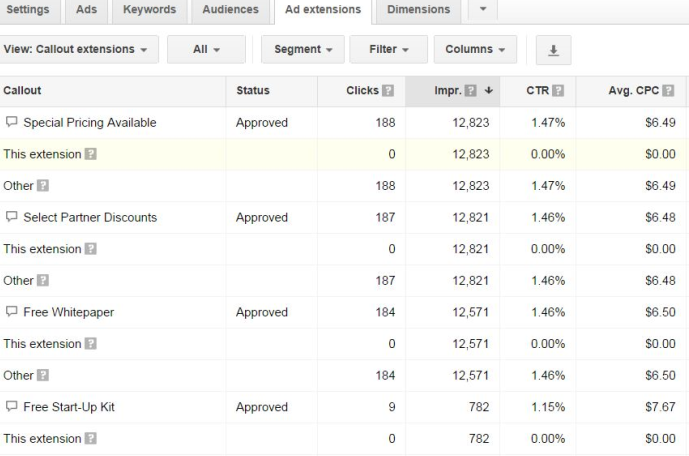Click the 12,571 impressions for Free Whitepaper
This screenshot has height=456, width=689.
(471, 312)
